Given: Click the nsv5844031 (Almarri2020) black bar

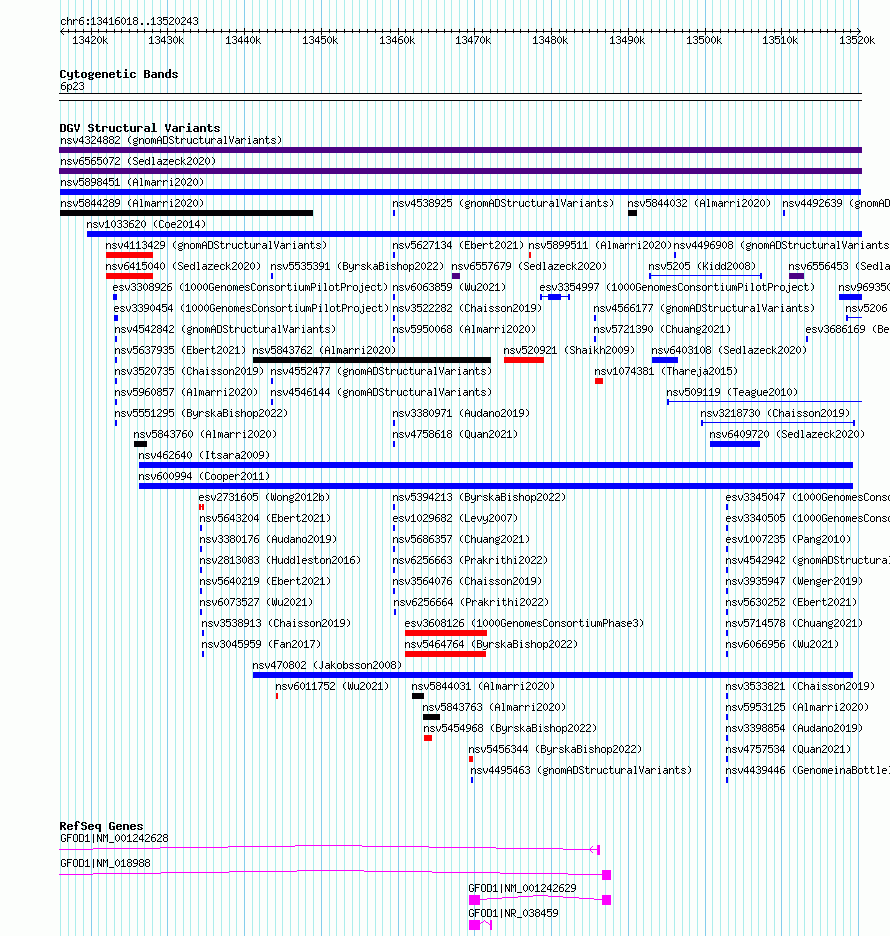Looking at the screenshot, I should pyautogui.click(x=418, y=697).
